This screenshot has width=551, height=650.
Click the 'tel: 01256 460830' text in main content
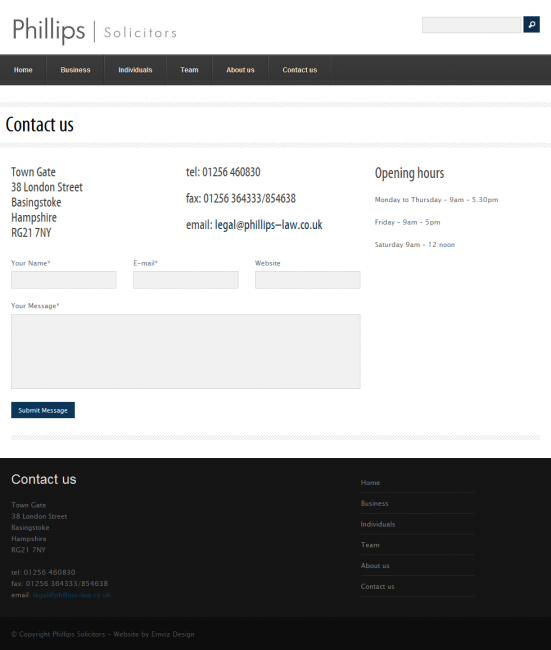click(223, 172)
